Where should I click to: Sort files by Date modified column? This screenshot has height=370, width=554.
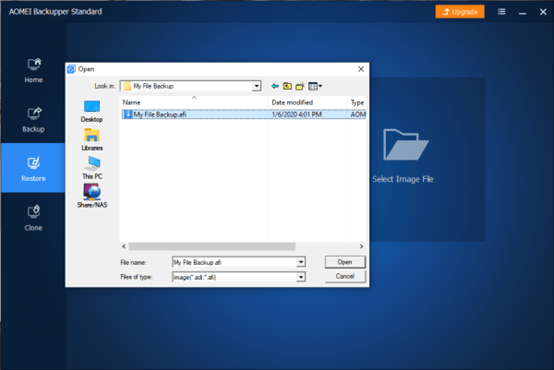tap(308, 102)
